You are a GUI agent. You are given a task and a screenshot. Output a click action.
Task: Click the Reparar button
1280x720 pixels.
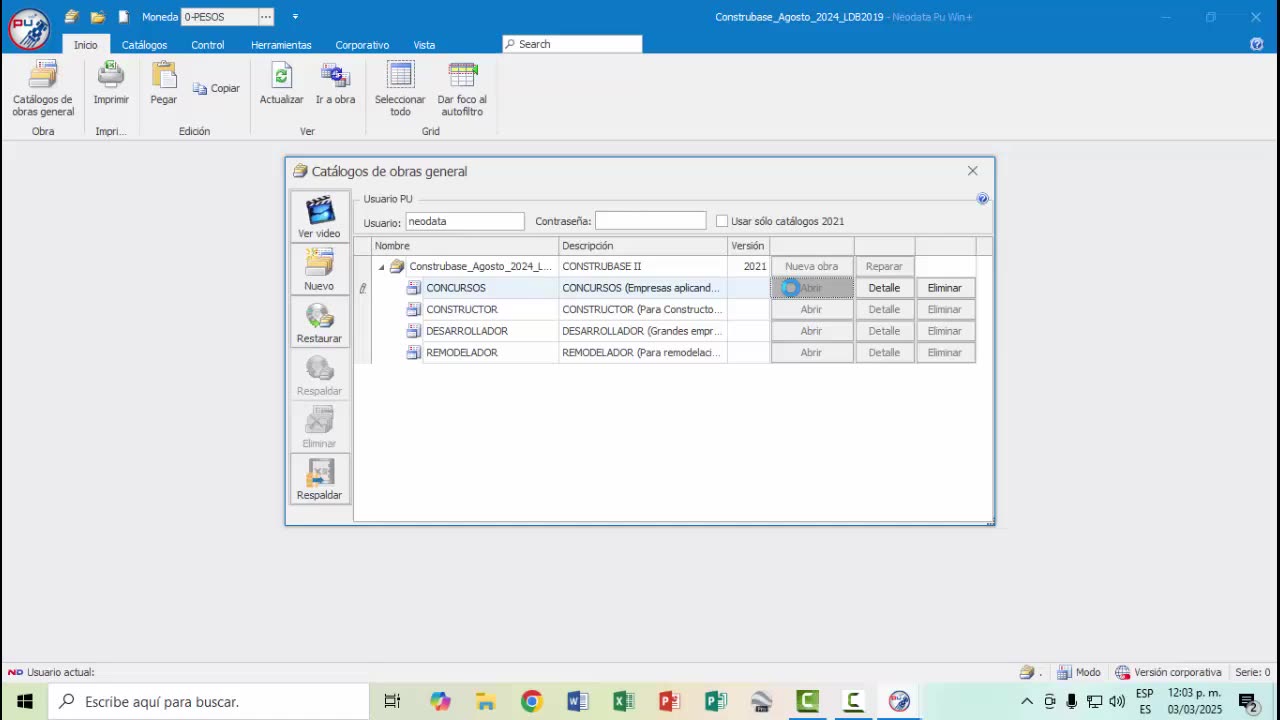tap(884, 267)
